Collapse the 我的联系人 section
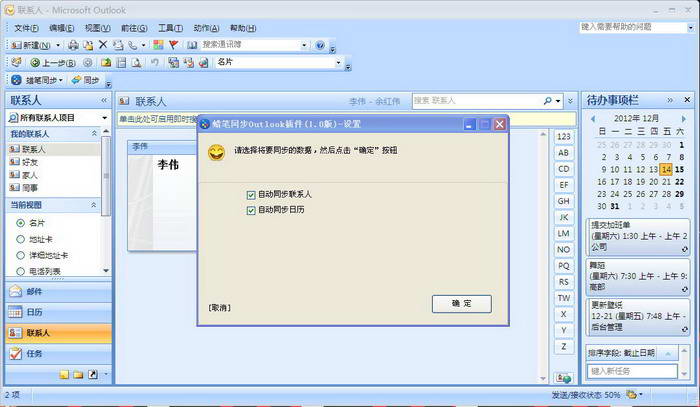Viewport: 700px width, 407px height. pos(94,133)
